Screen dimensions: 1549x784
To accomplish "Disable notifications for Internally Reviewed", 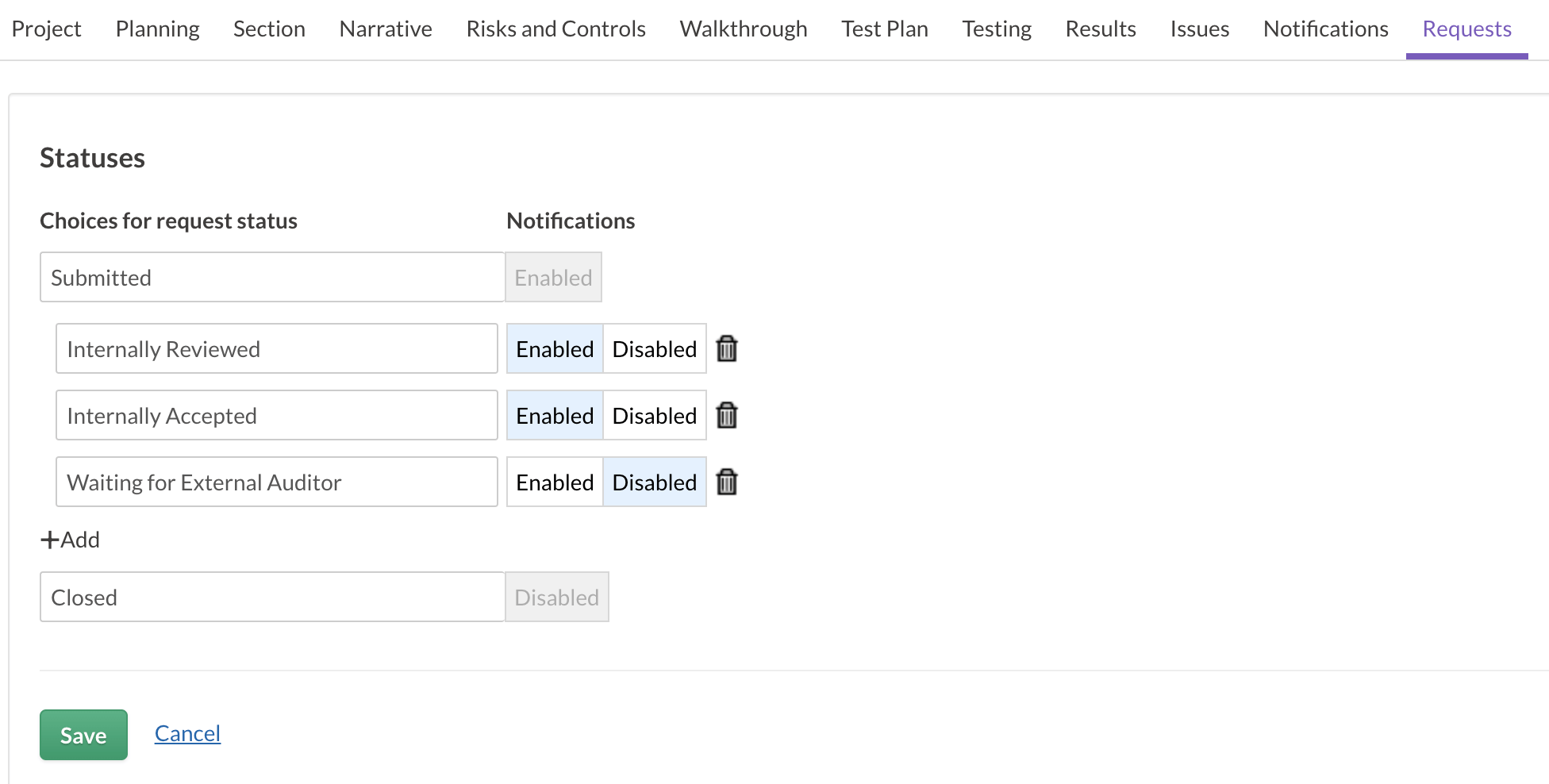I will point(654,348).
